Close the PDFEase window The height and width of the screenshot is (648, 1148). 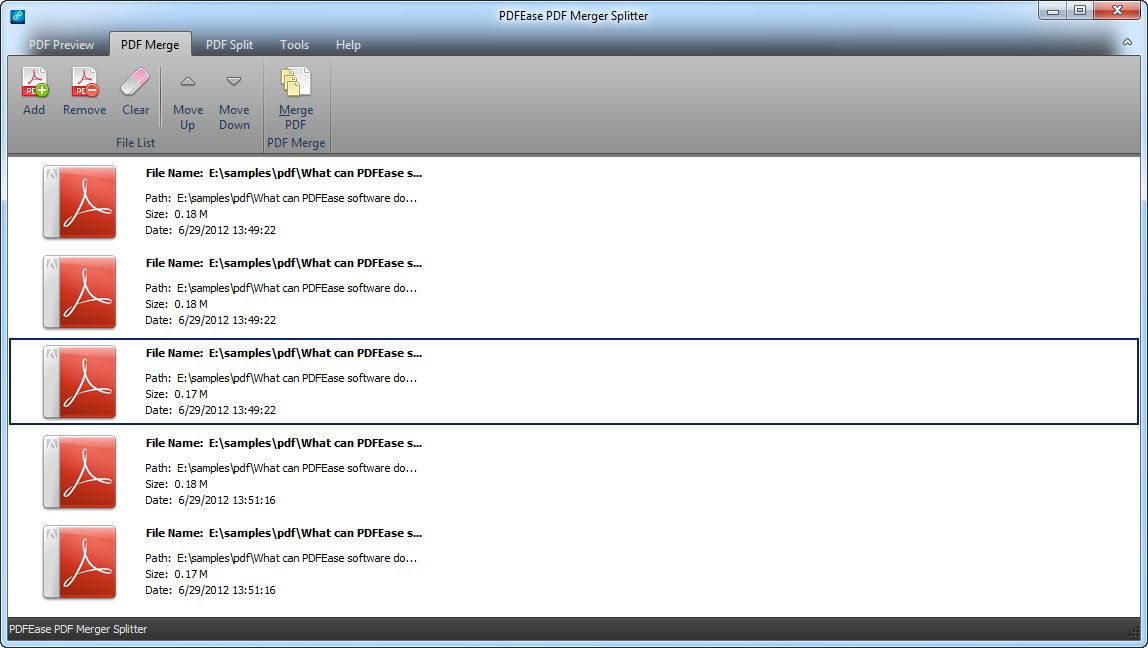1117,11
